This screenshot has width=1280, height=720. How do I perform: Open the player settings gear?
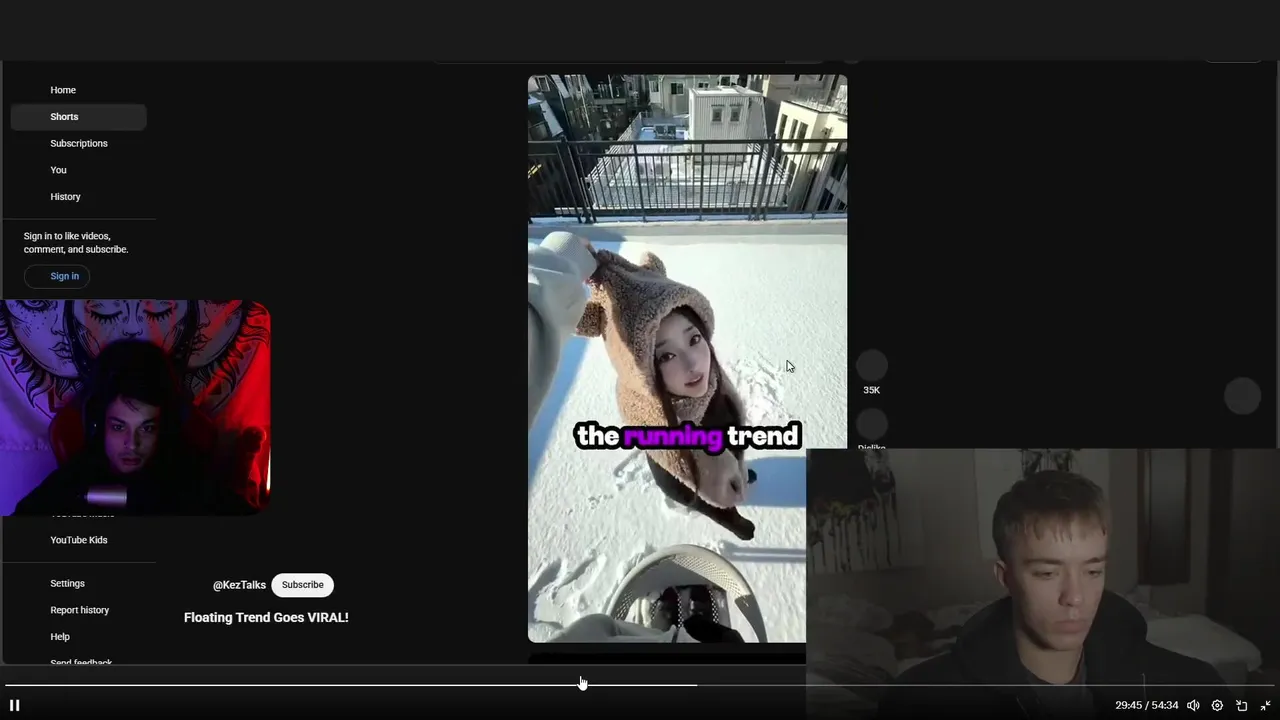(x=1217, y=705)
